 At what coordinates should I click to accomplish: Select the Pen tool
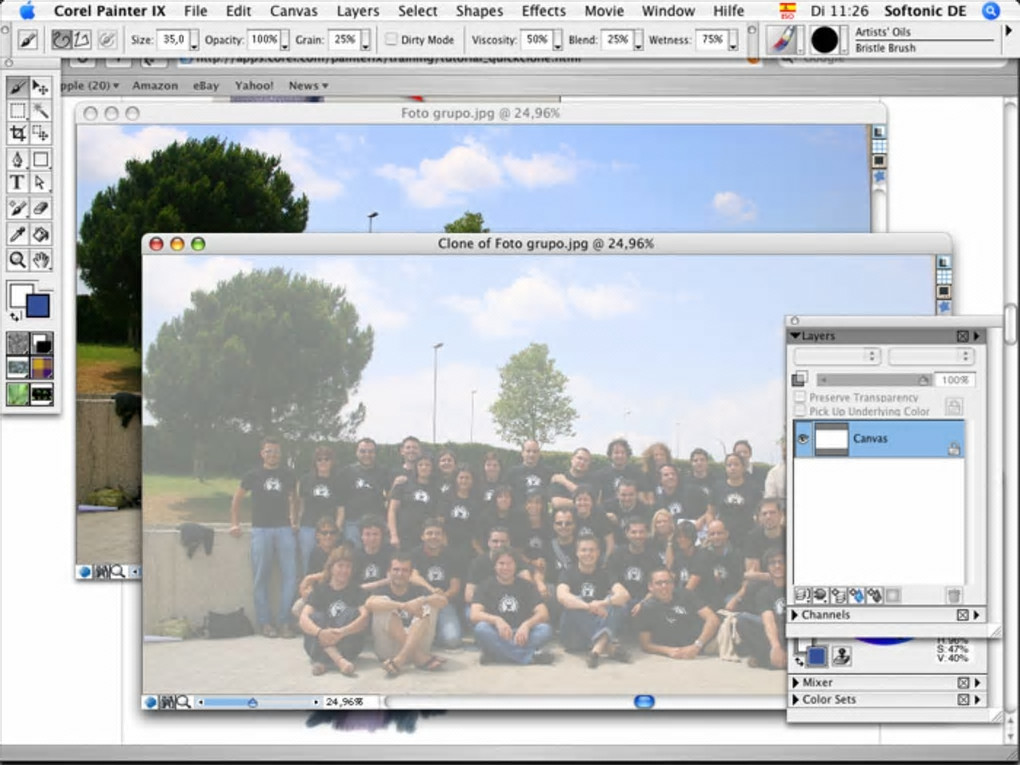18,159
